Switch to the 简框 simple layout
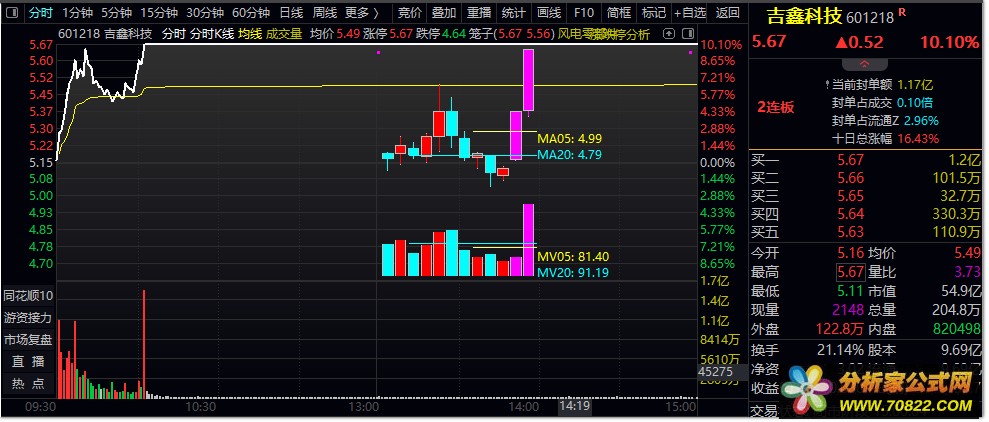 pyautogui.click(x=619, y=12)
